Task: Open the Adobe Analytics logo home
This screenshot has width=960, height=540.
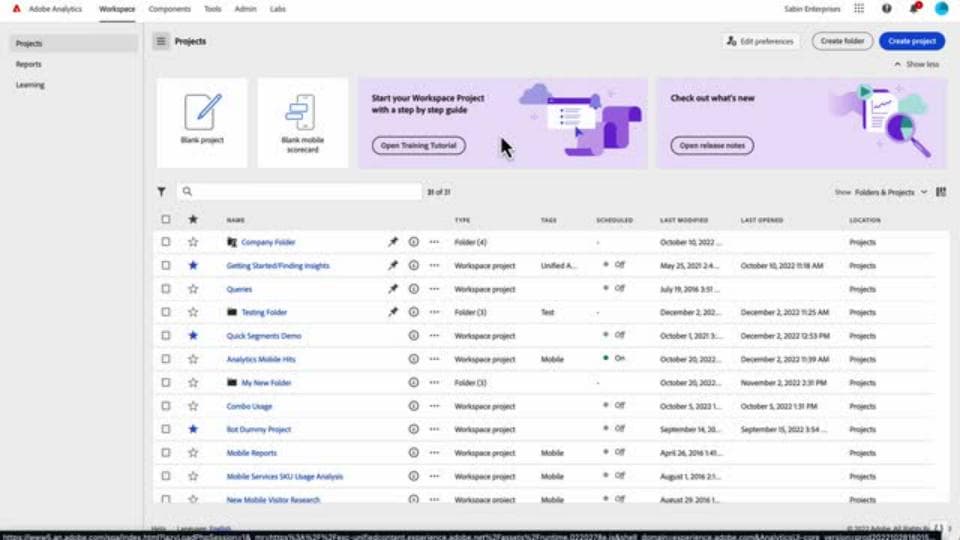Action: 17,9
